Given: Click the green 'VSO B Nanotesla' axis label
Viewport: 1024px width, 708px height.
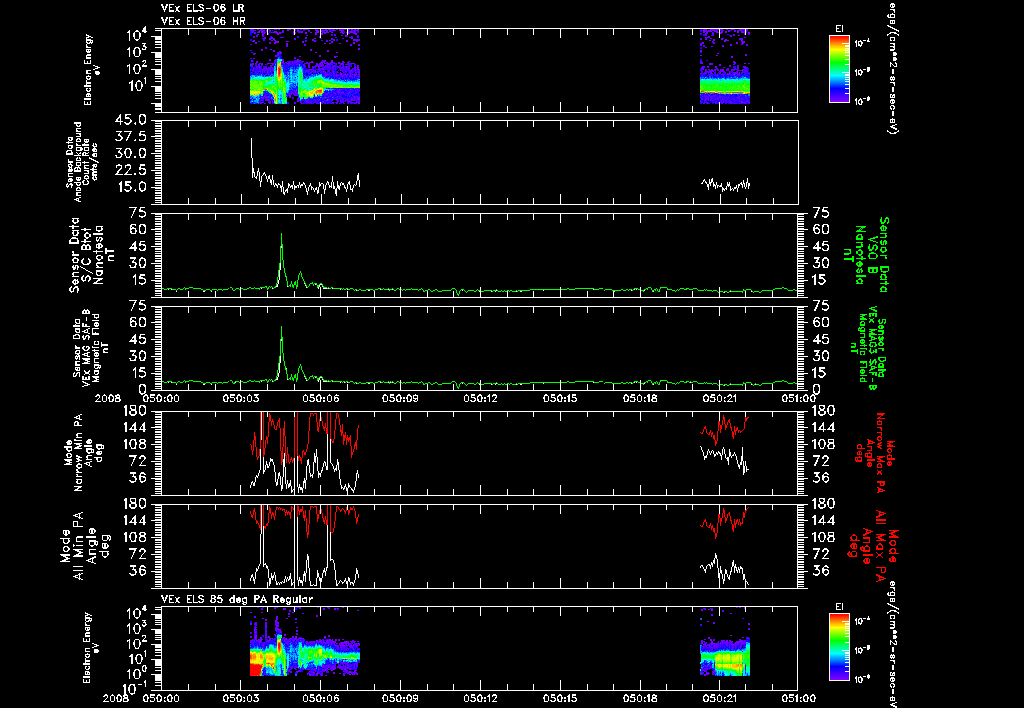Looking at the screenshot, I should pyautogui.click(x=865, y=254).
